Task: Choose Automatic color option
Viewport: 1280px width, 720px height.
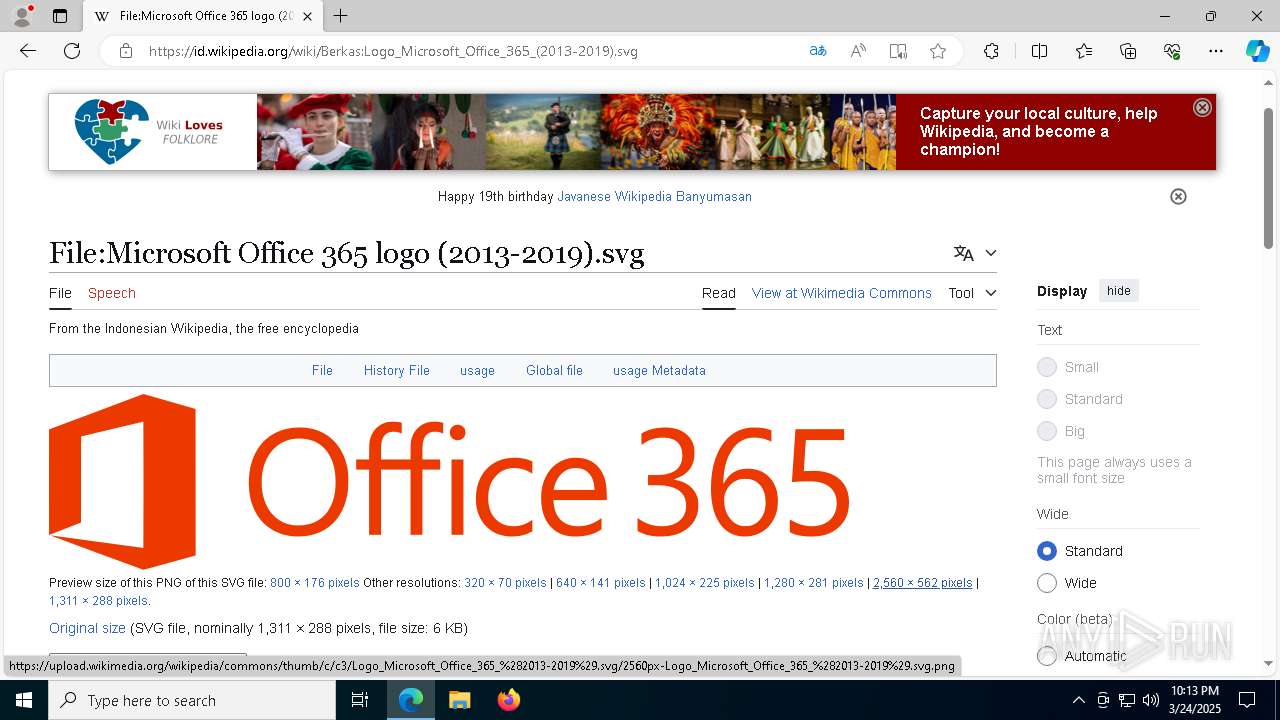Action: tap(1047, 656)
